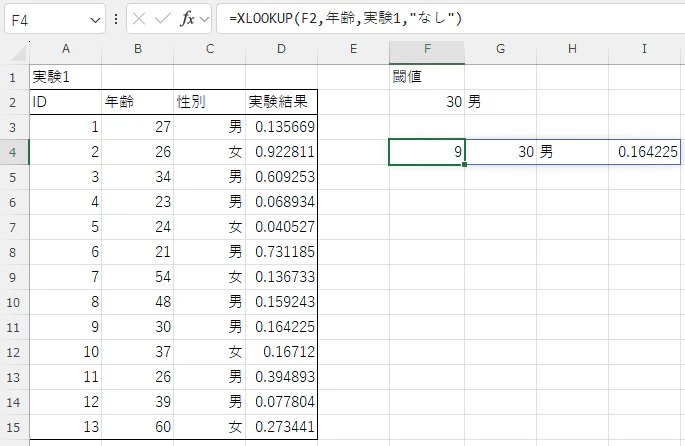685x446 pixels.
Task: Click the Select All corner triangle
Action: (18, 53)
